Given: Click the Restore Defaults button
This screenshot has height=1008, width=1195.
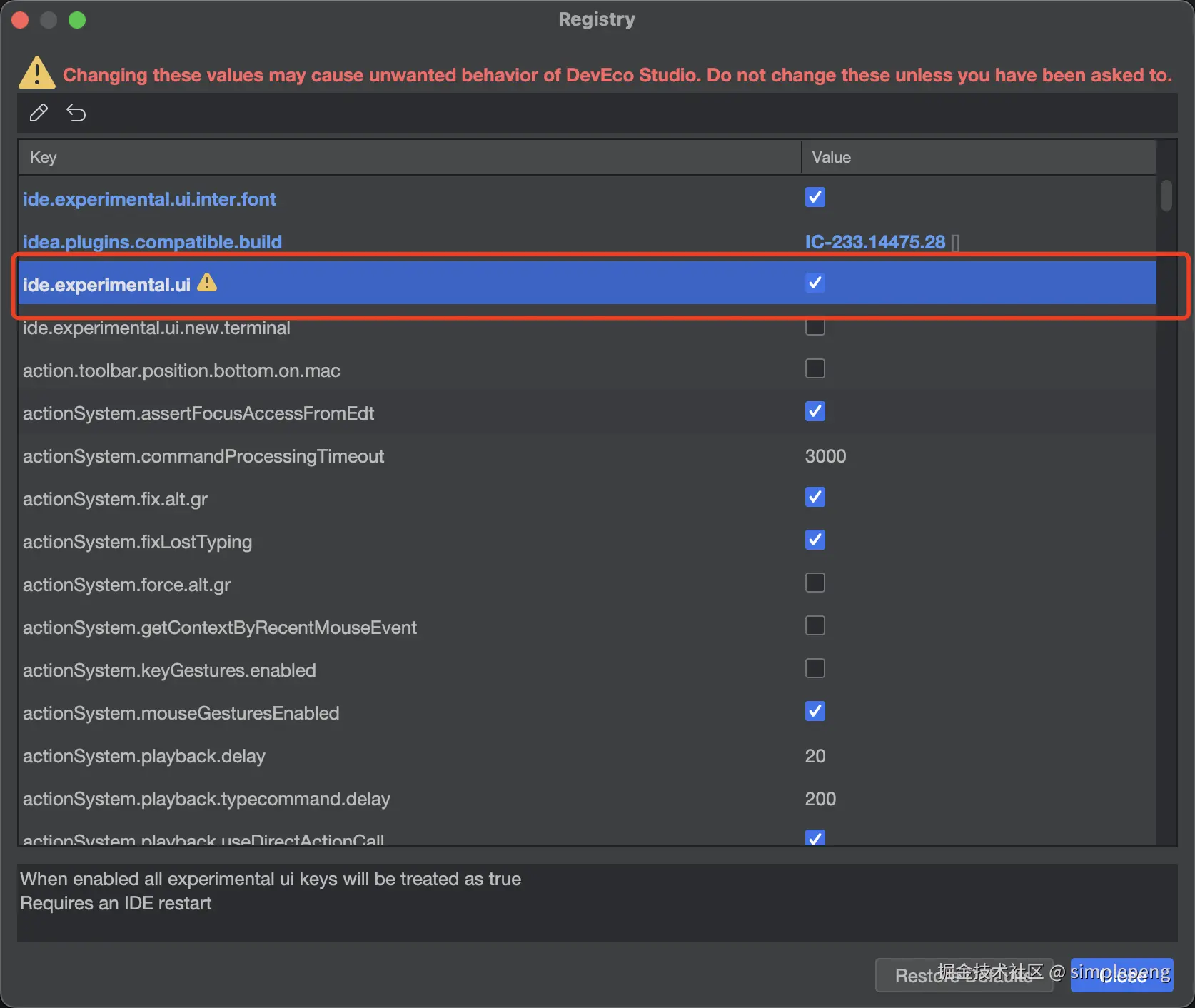Looking at the screenshot, I should pos(964,976).
